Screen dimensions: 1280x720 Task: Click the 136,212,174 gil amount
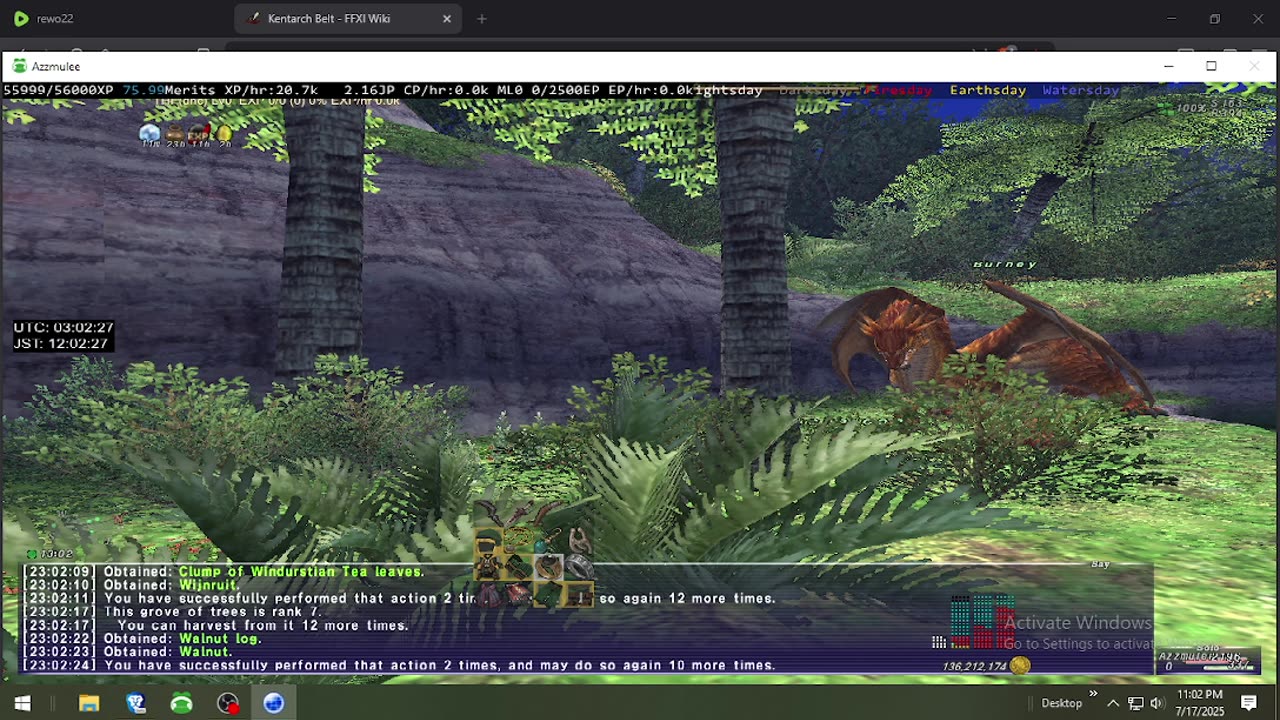[974, 666]
